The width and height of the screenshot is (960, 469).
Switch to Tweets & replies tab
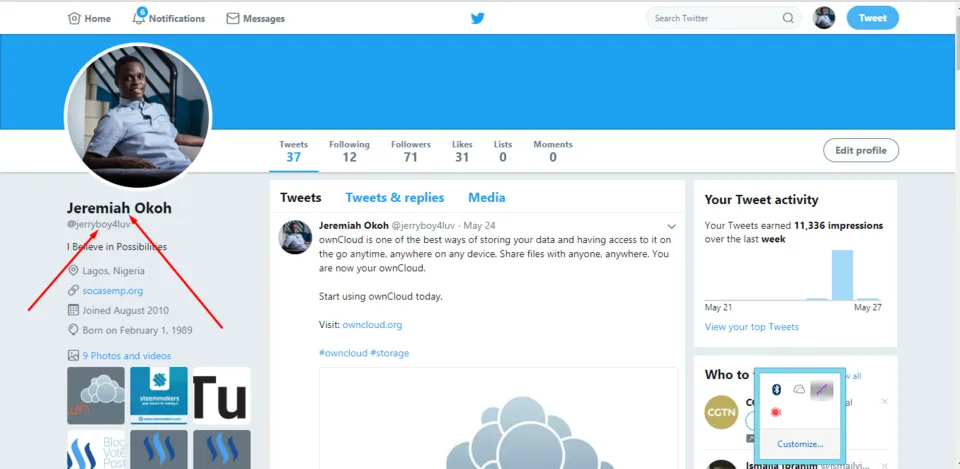[395, 198]
